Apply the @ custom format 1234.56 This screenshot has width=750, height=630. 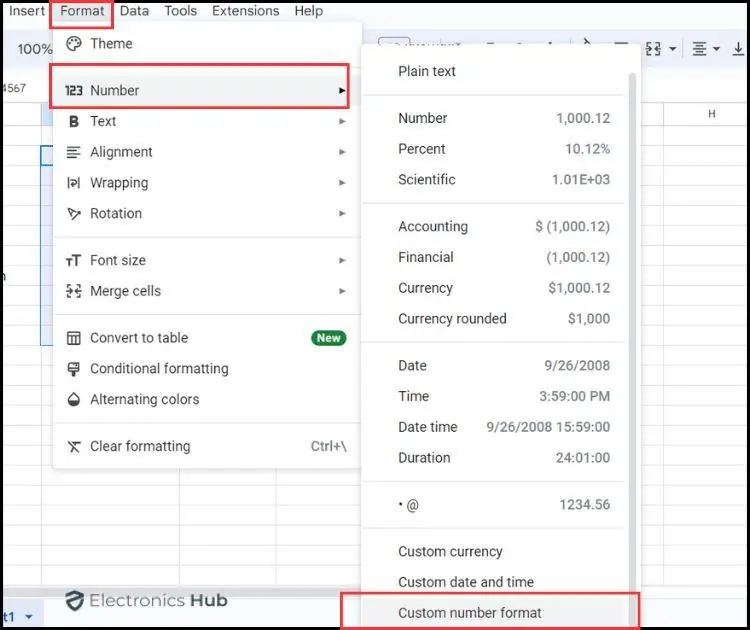click(x=495, y=505)
